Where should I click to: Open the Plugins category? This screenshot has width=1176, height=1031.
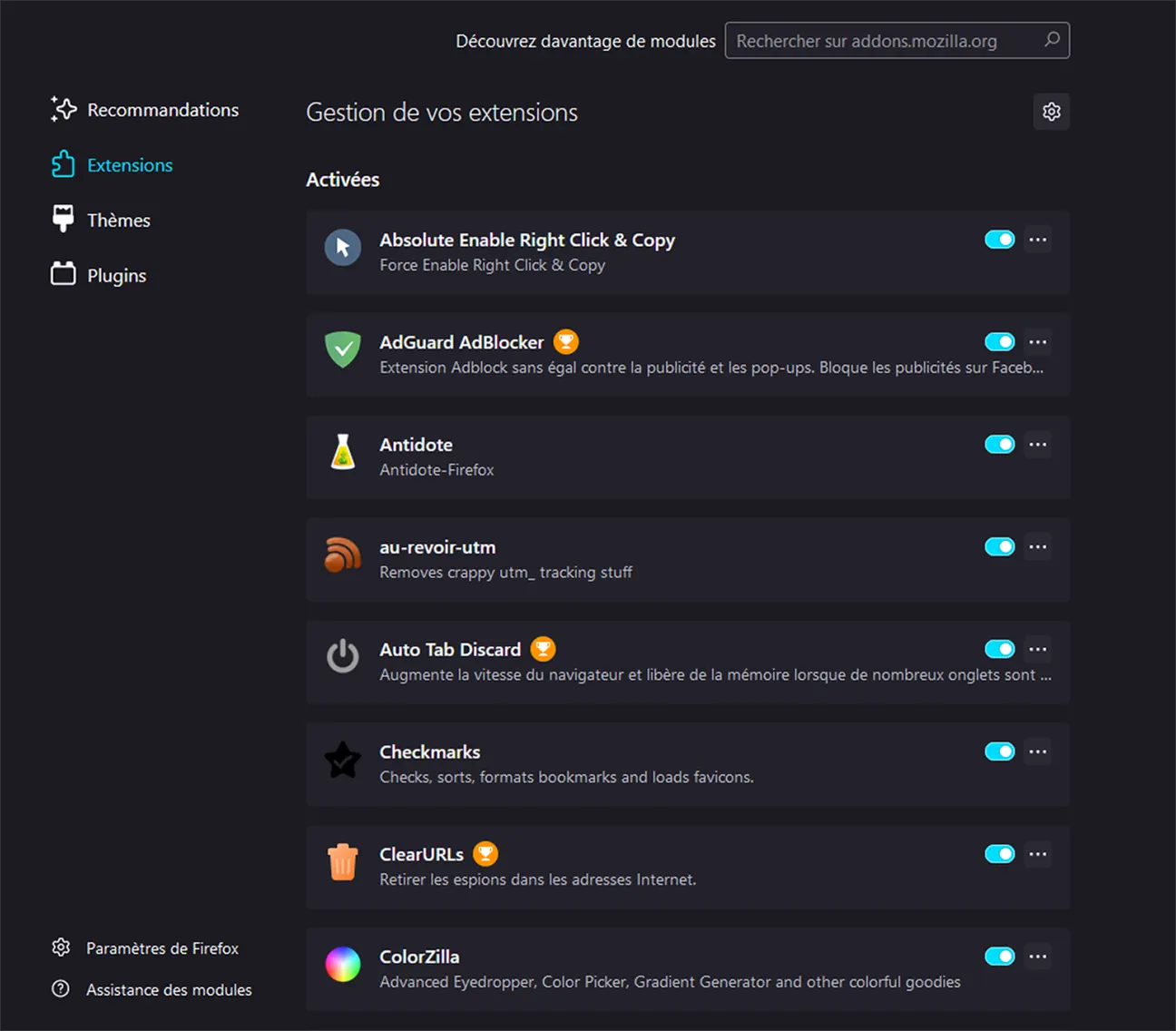pos(99,275)
